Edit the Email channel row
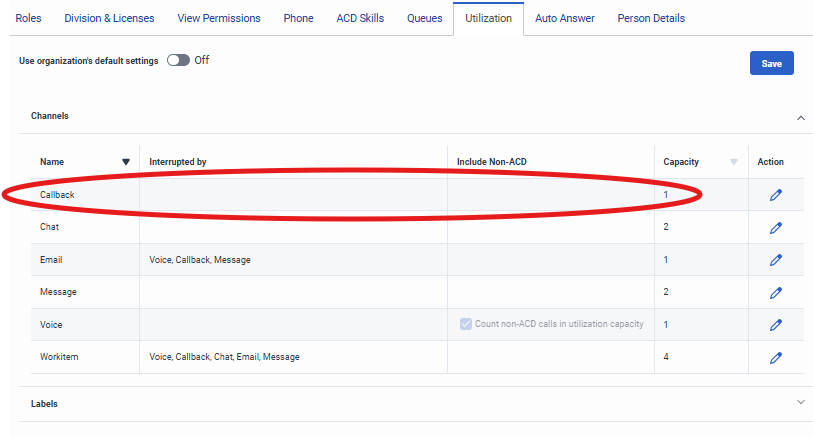 click(x=776, y=260)
